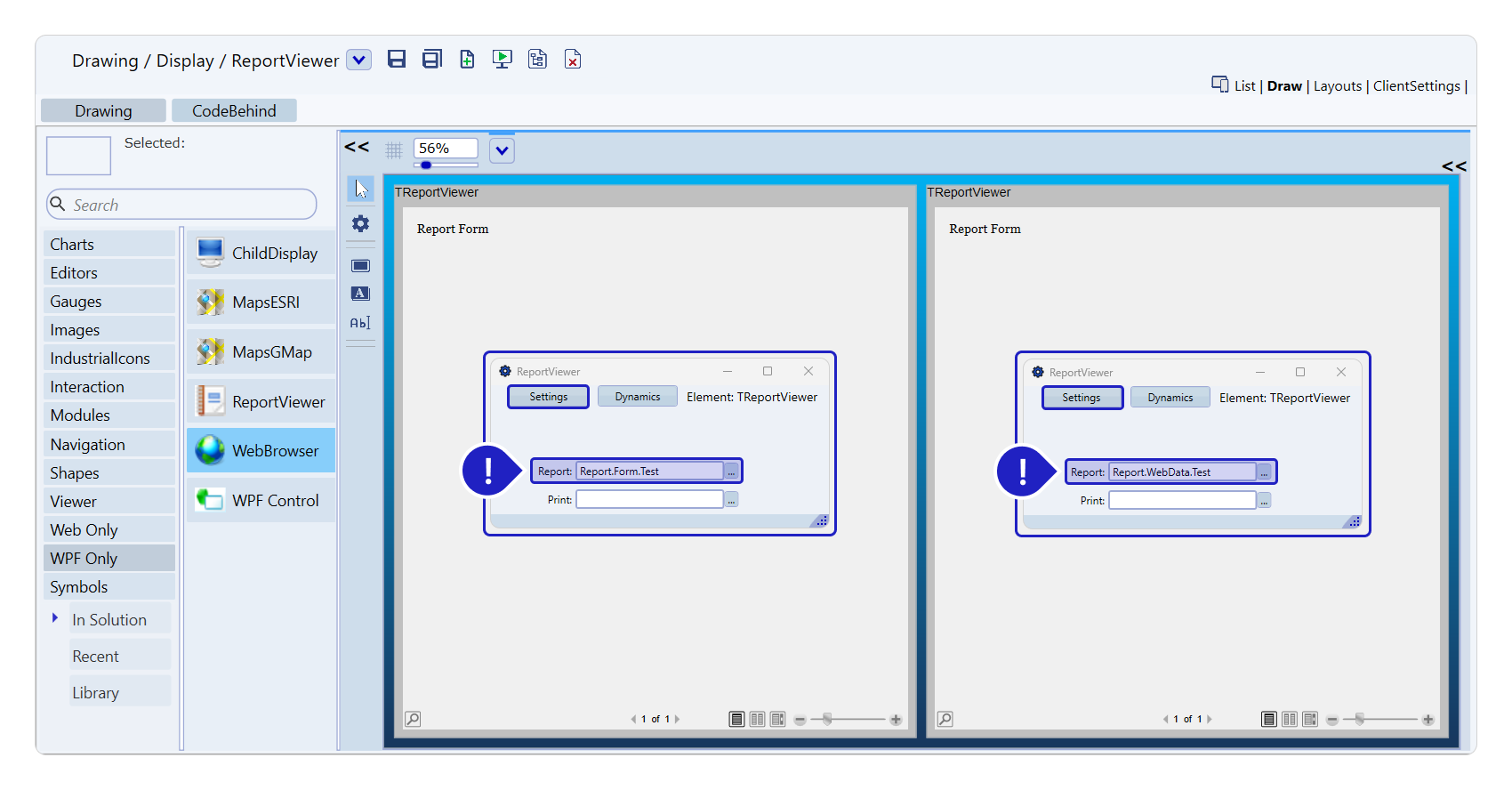
Task: Select the Ab text box tool
Action: pyautogui.click(x=360, y=323)
